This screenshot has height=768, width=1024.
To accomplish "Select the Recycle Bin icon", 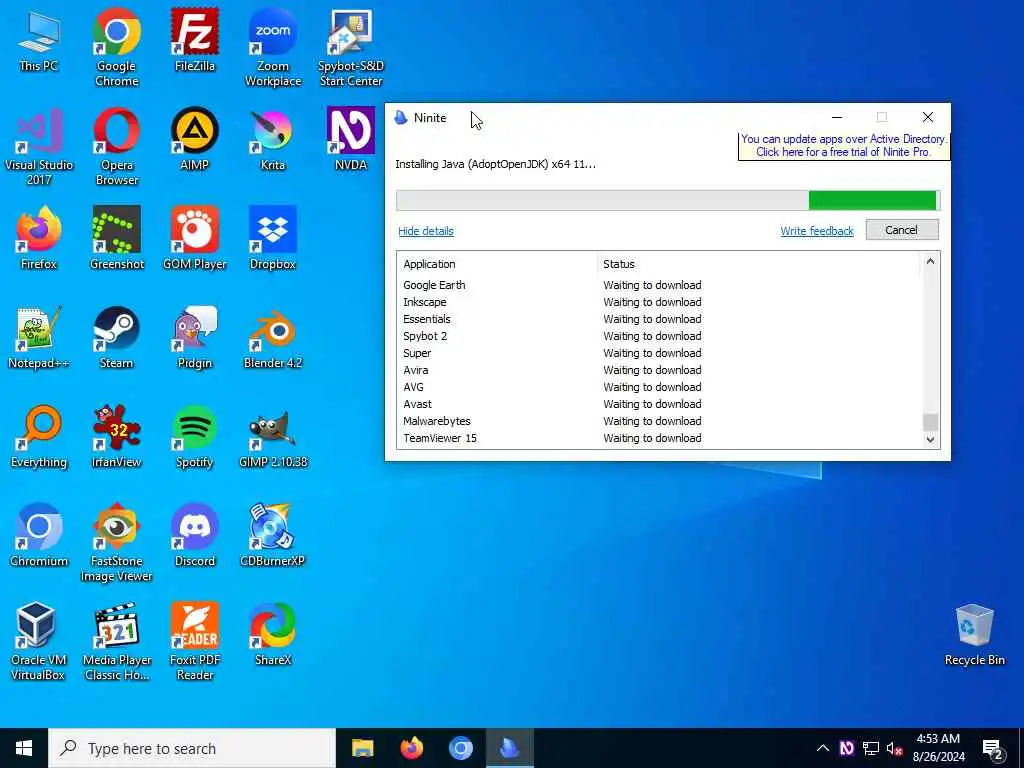I will point(974,635).
